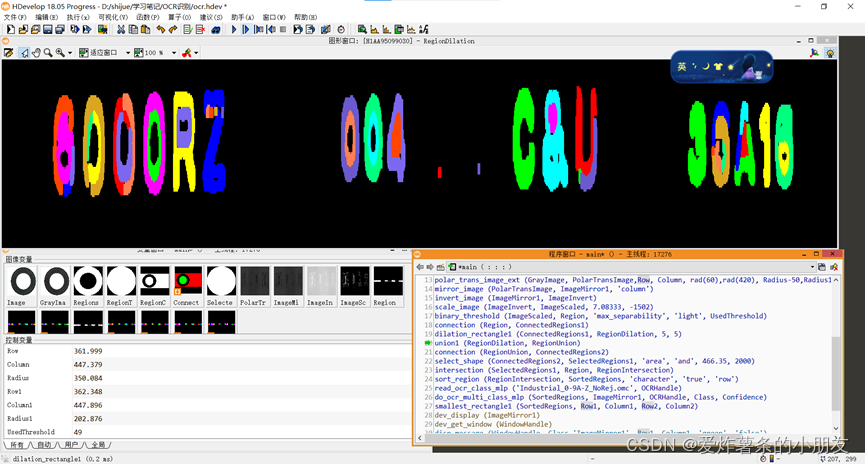Open the draw color dropdown arrow

pyautogui.click(x=196, y=52)
